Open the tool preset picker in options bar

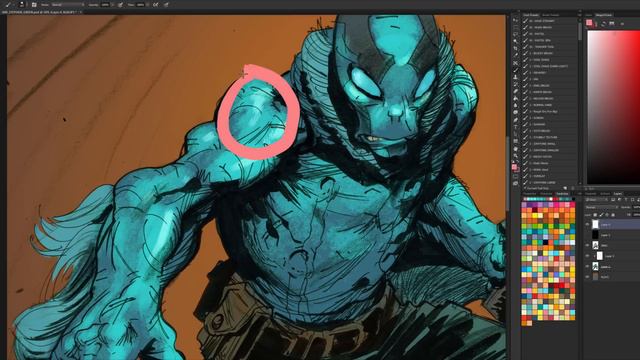pyautogui.click(x=9, y=4)
